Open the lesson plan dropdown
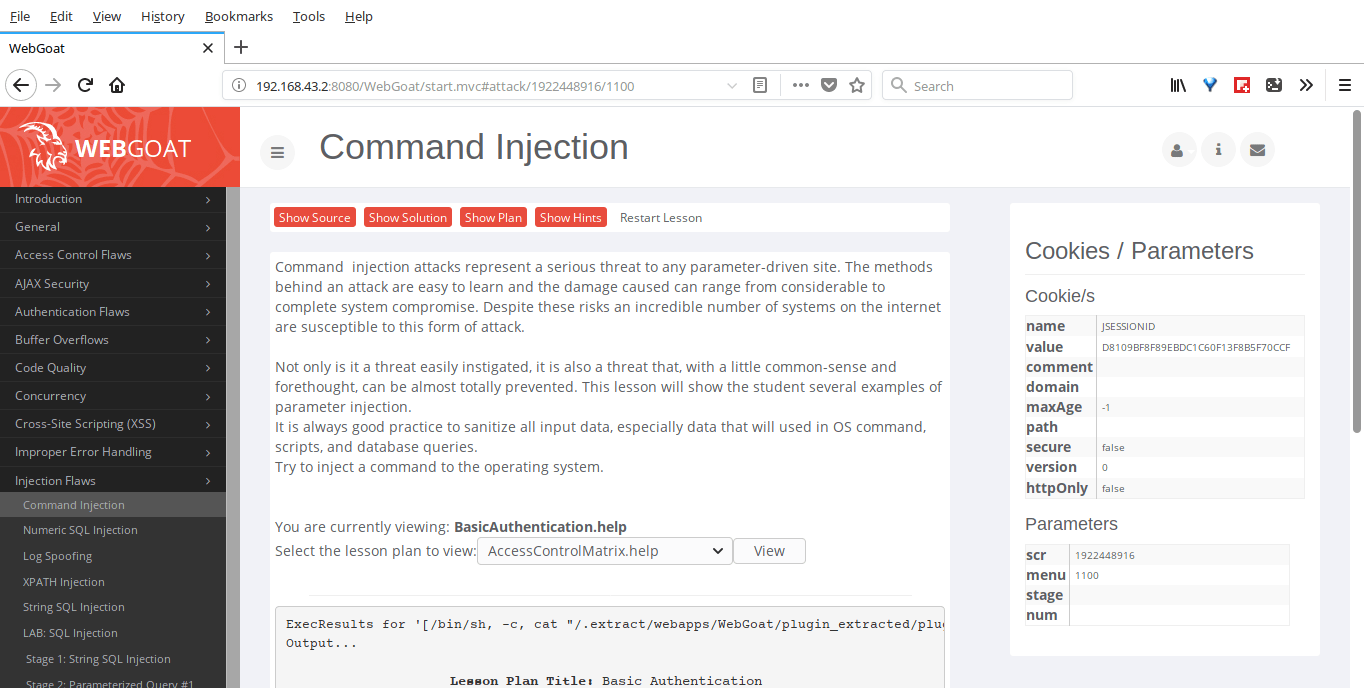Viewport: 1364px width, 688px height. click(x=605, y=551)
